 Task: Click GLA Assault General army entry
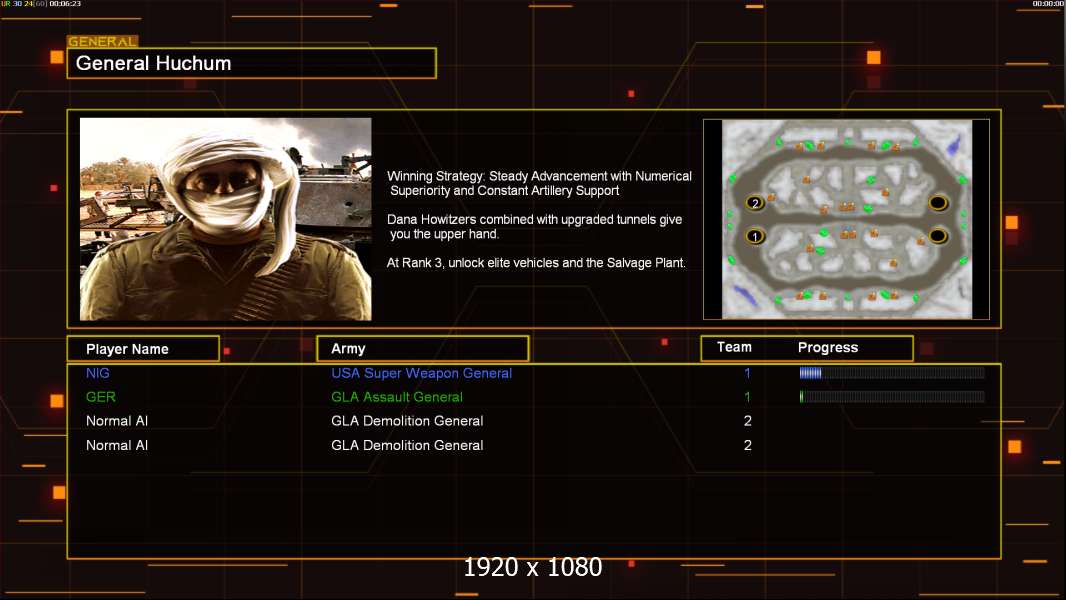(x=397, y=397)
